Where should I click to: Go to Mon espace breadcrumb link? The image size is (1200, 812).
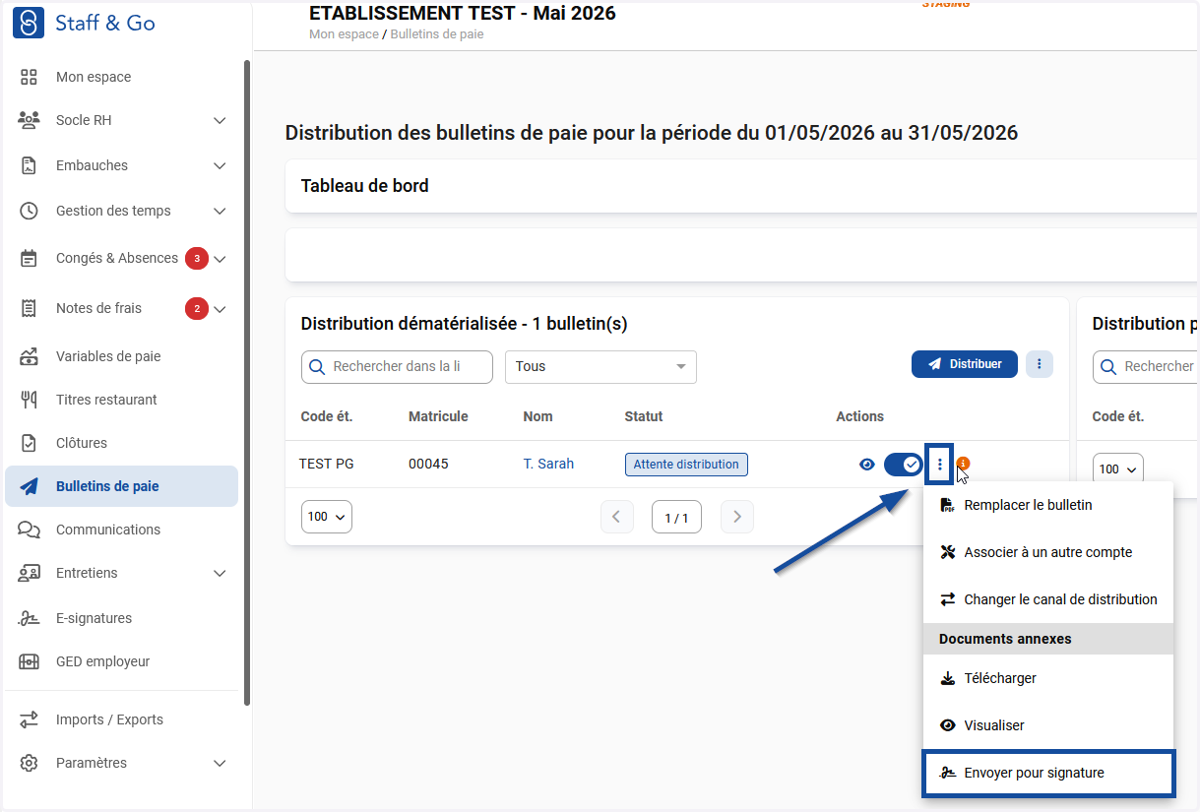[x=344, y=34]
